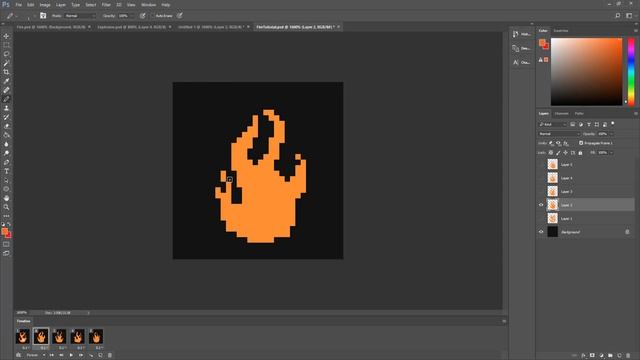Toggle lock transparent pixels

pos(551,153)
